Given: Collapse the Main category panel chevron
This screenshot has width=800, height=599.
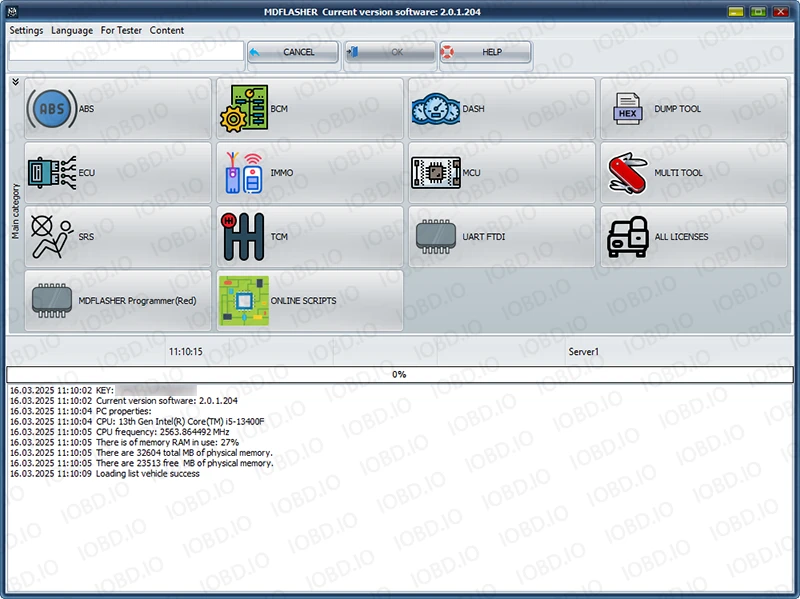Looking at the screenshot, I should [16, 82].
